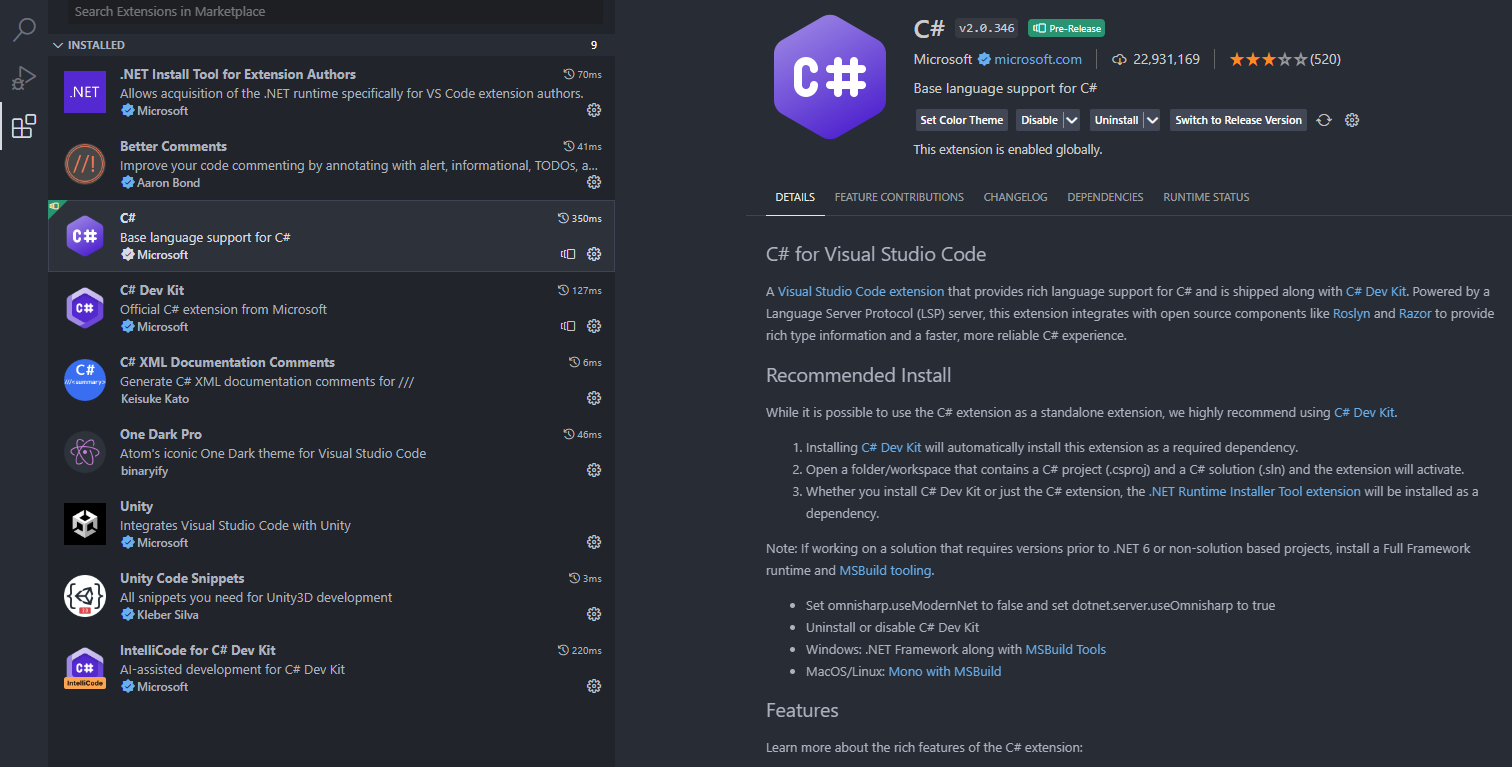Click the C# XML Documentation Comments icon
This screenshot has height=767, width=1512.
pyautogui.click(x=85, y=380)
